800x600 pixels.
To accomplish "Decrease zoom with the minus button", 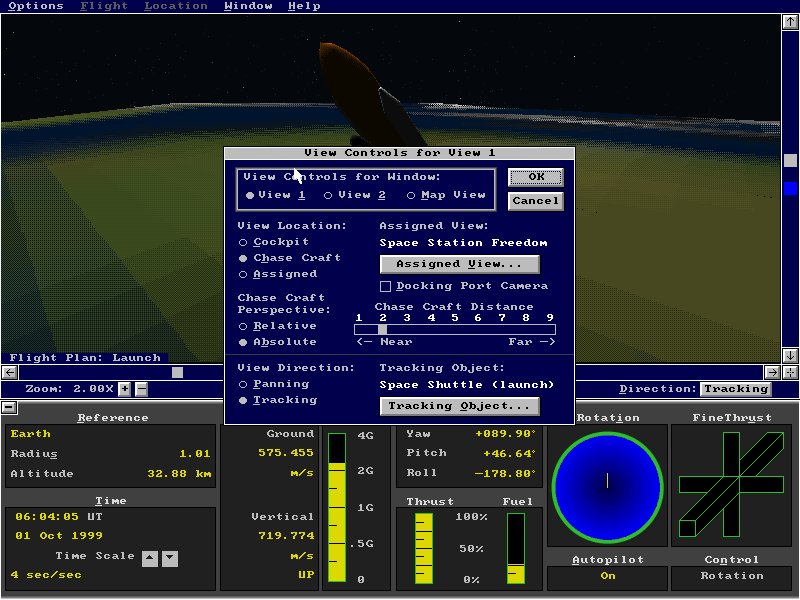I will coord(141,389).
